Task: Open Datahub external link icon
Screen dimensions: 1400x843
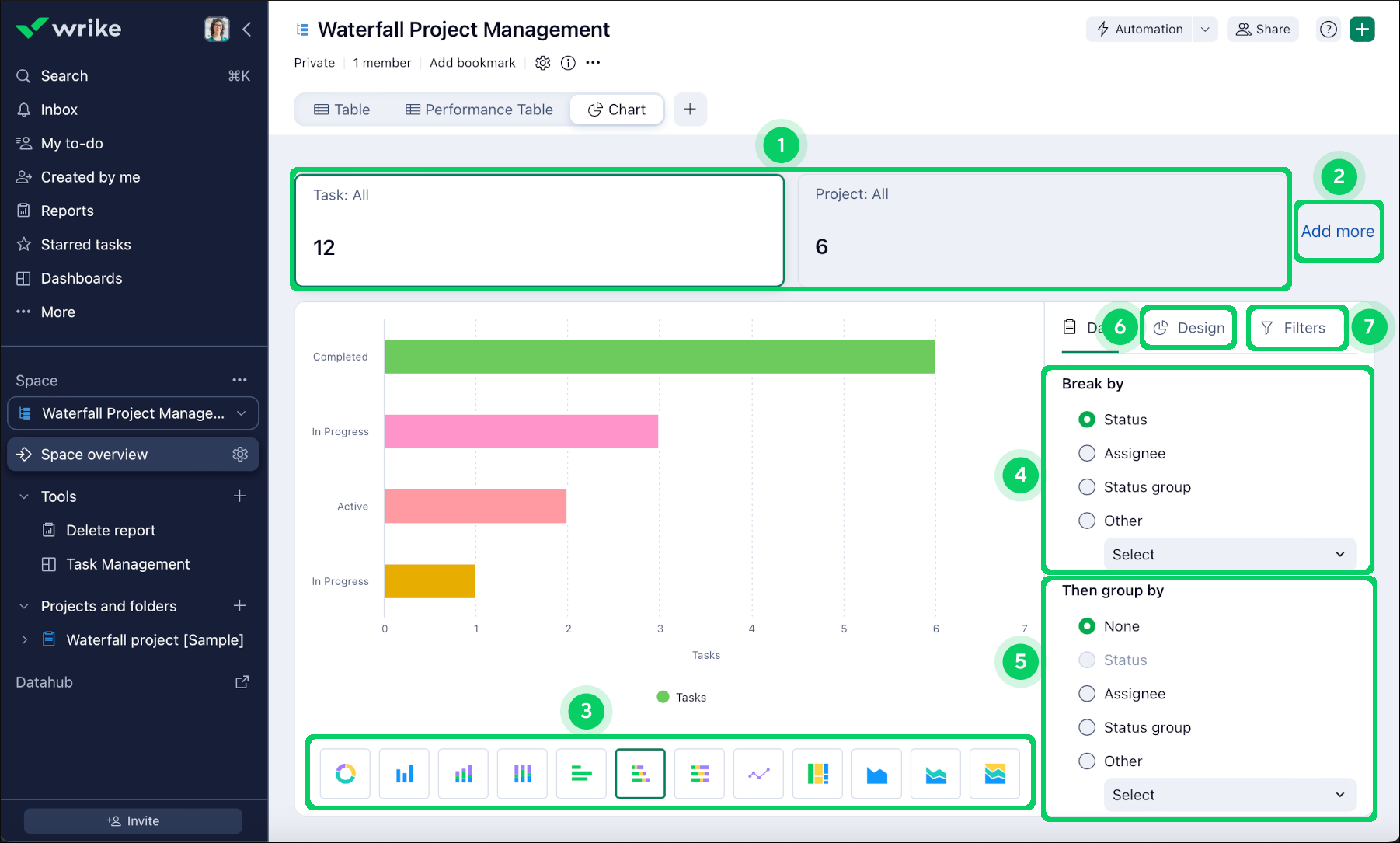Action: pyautogui.click(x=242, y=681)
